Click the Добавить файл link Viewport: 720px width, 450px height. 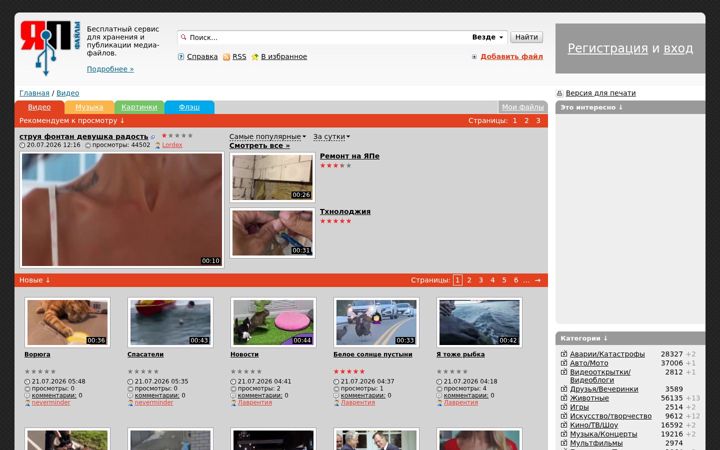(512, 56)
